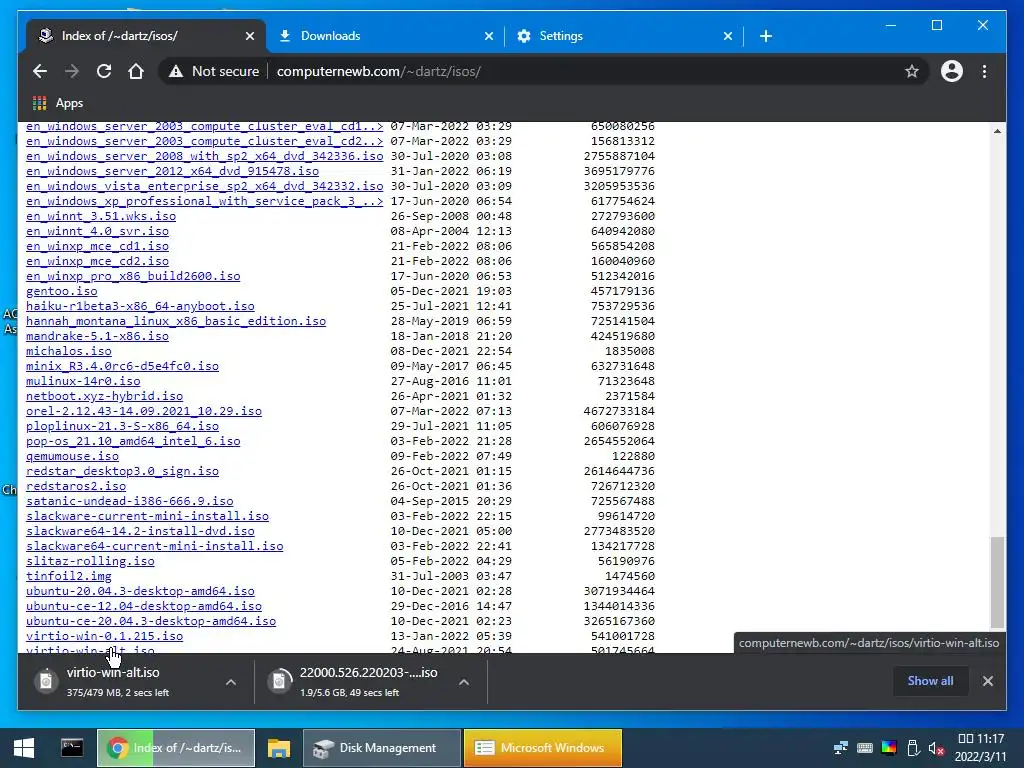Click the muted volume tray icon
1024x768 pixels.
(936, 748)
